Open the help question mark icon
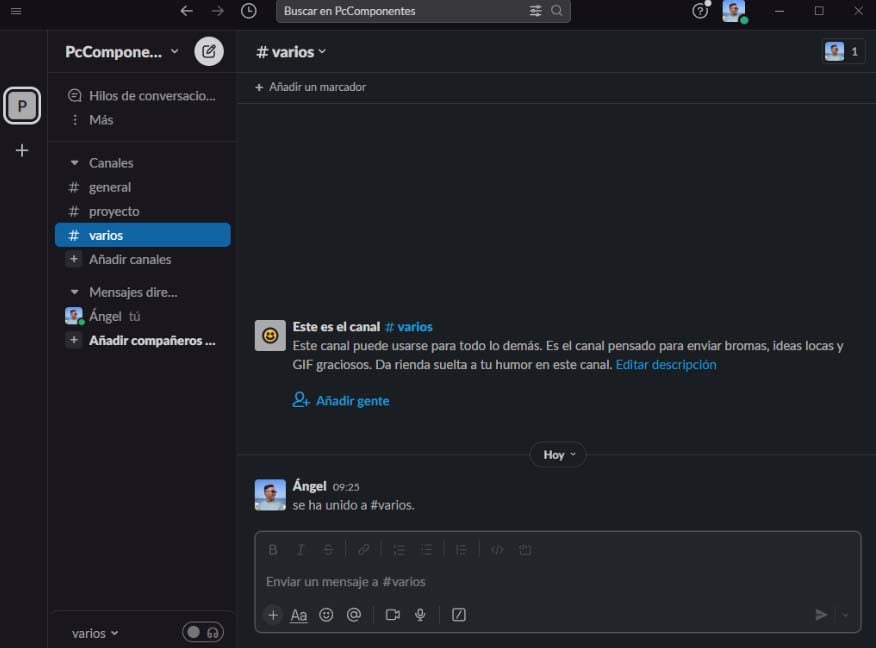The width and height of the screenshot is (876, 648). pos(699,11)
